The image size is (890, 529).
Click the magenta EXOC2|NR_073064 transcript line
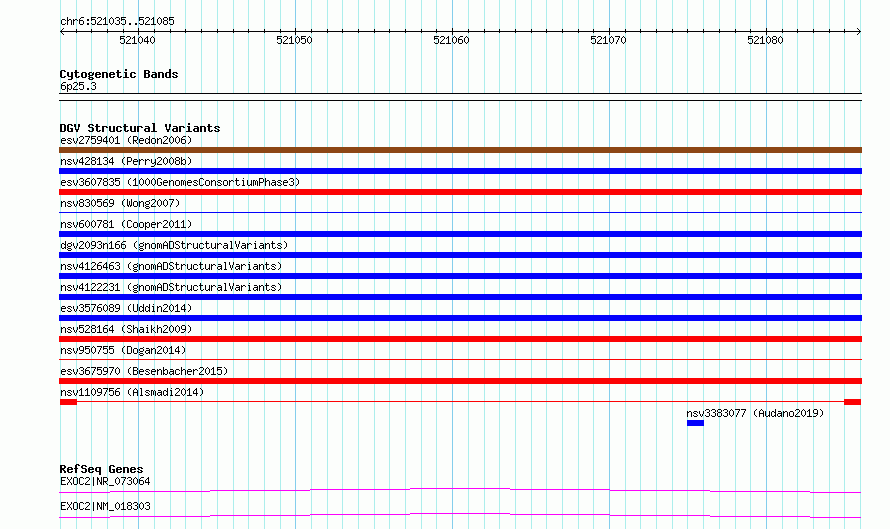click(x=460, y=490)
